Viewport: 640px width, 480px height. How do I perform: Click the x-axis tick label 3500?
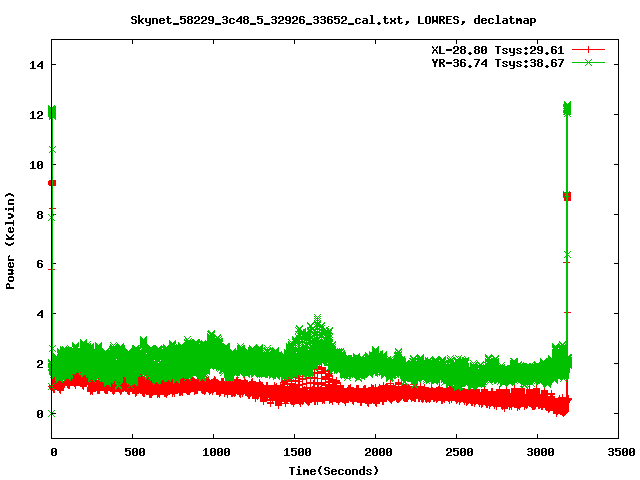coord(621,452)
